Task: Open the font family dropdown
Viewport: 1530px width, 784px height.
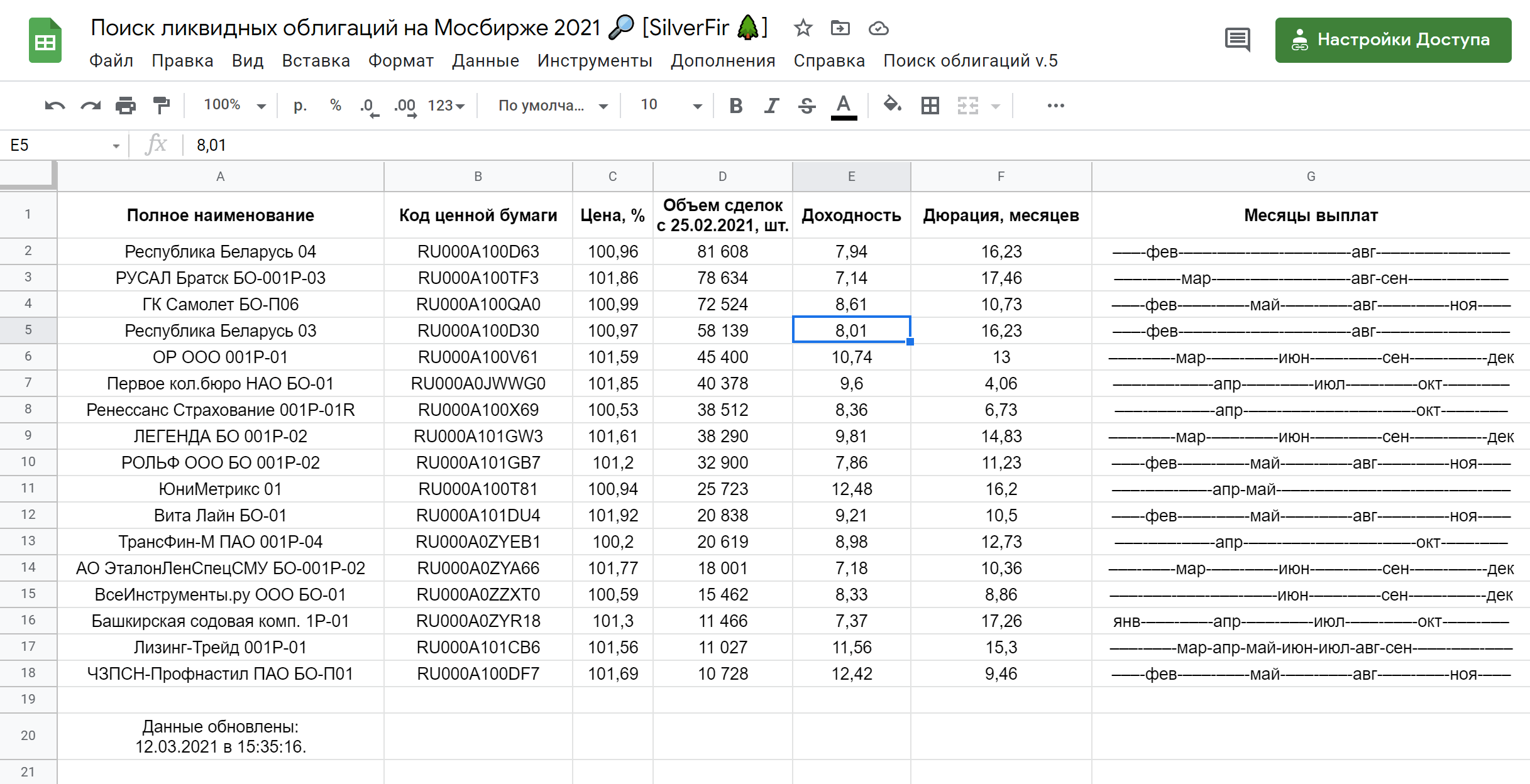Action: coord(553,106)
